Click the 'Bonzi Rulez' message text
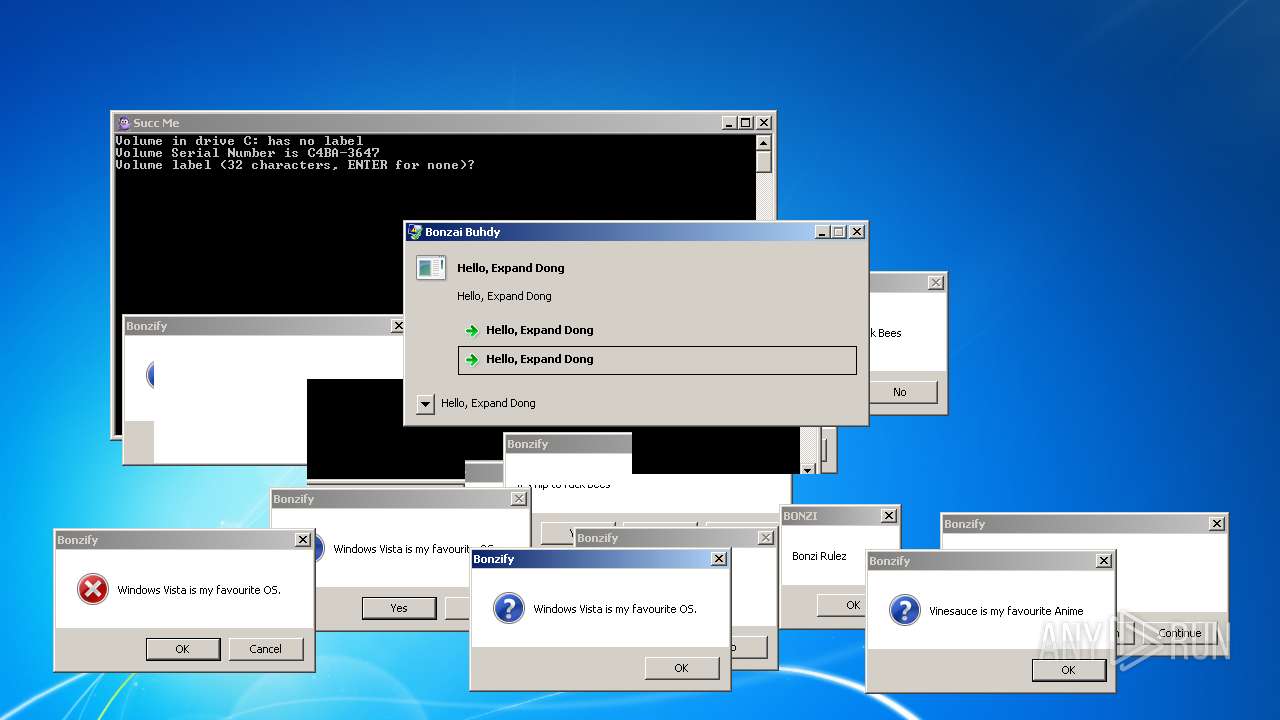Image resolution: width=1280 pixels, height=720 pixels. 819,556
